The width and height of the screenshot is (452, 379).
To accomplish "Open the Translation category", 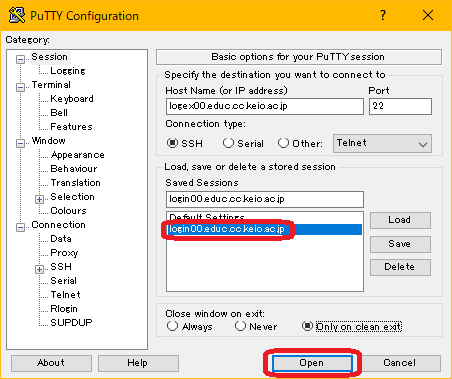I will pyautogui.click(x=75, y=183).
